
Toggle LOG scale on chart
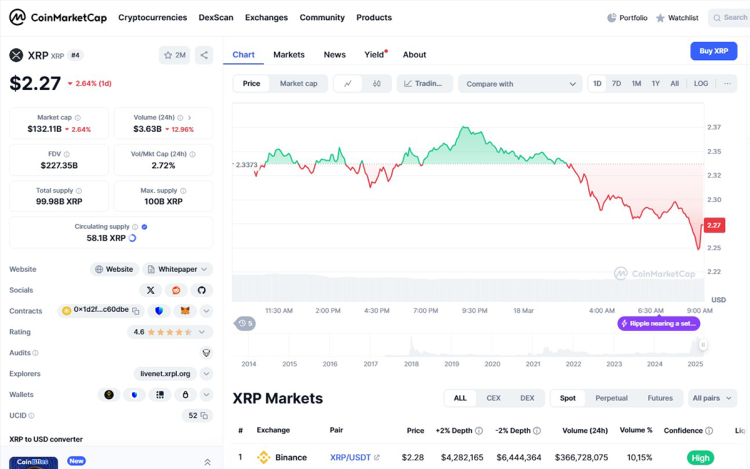point(701,84)
